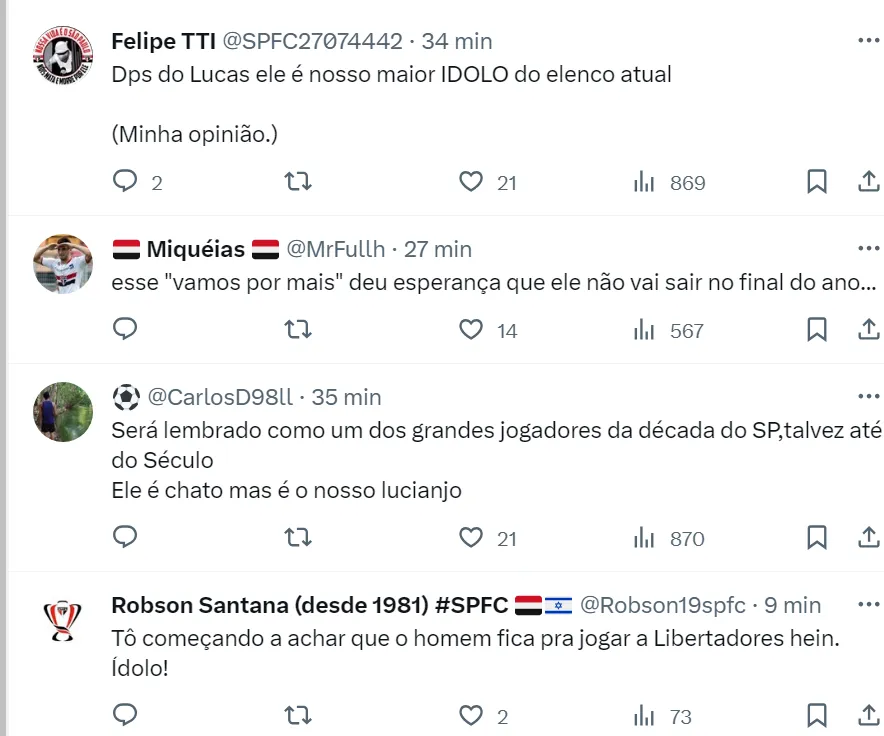Open the @SPFC27074442 profile handle
884x736 pixels.
pos(312,41)
